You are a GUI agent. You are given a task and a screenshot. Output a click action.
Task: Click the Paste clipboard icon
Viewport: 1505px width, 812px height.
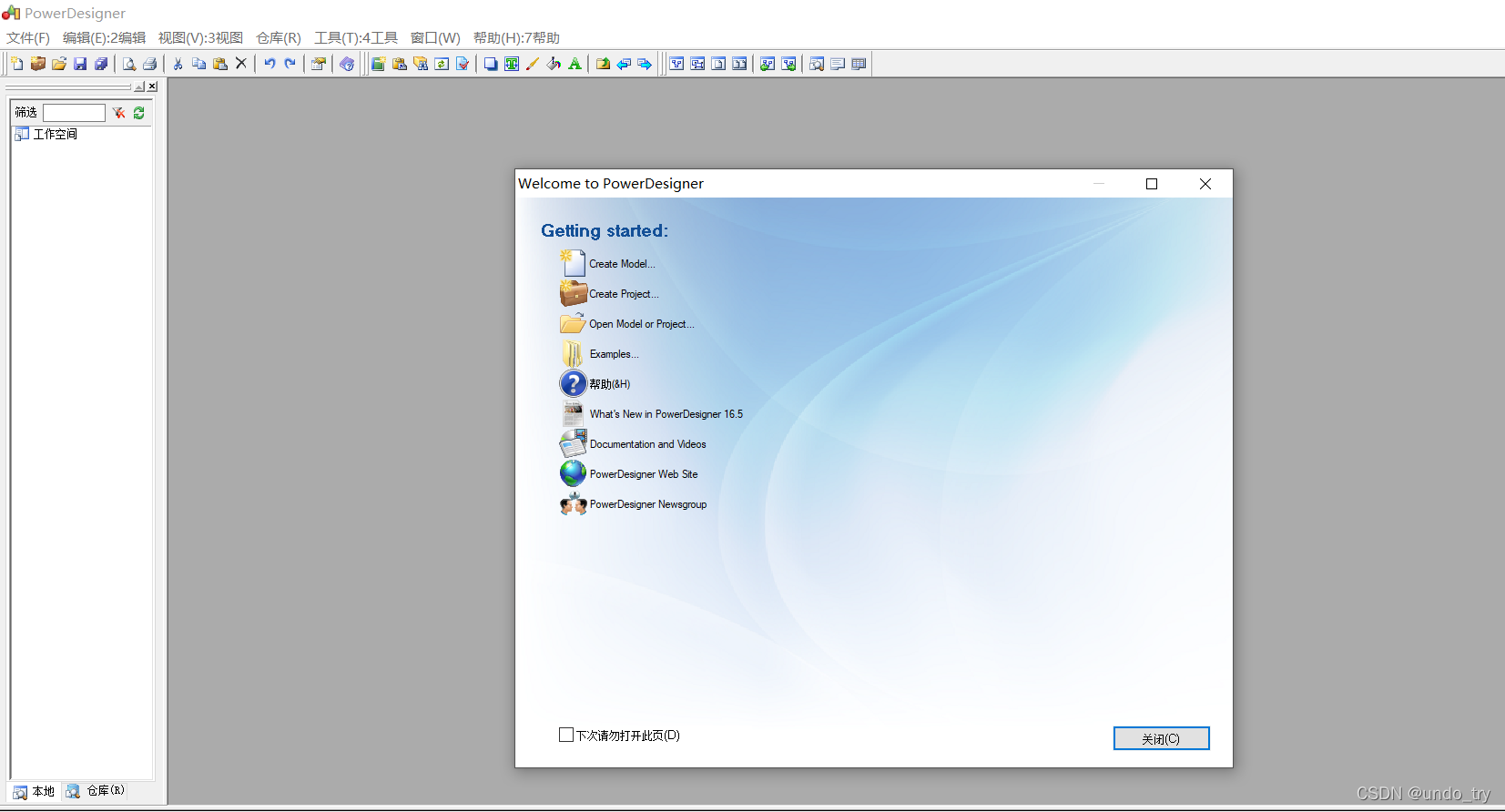[x=220, y=64]
